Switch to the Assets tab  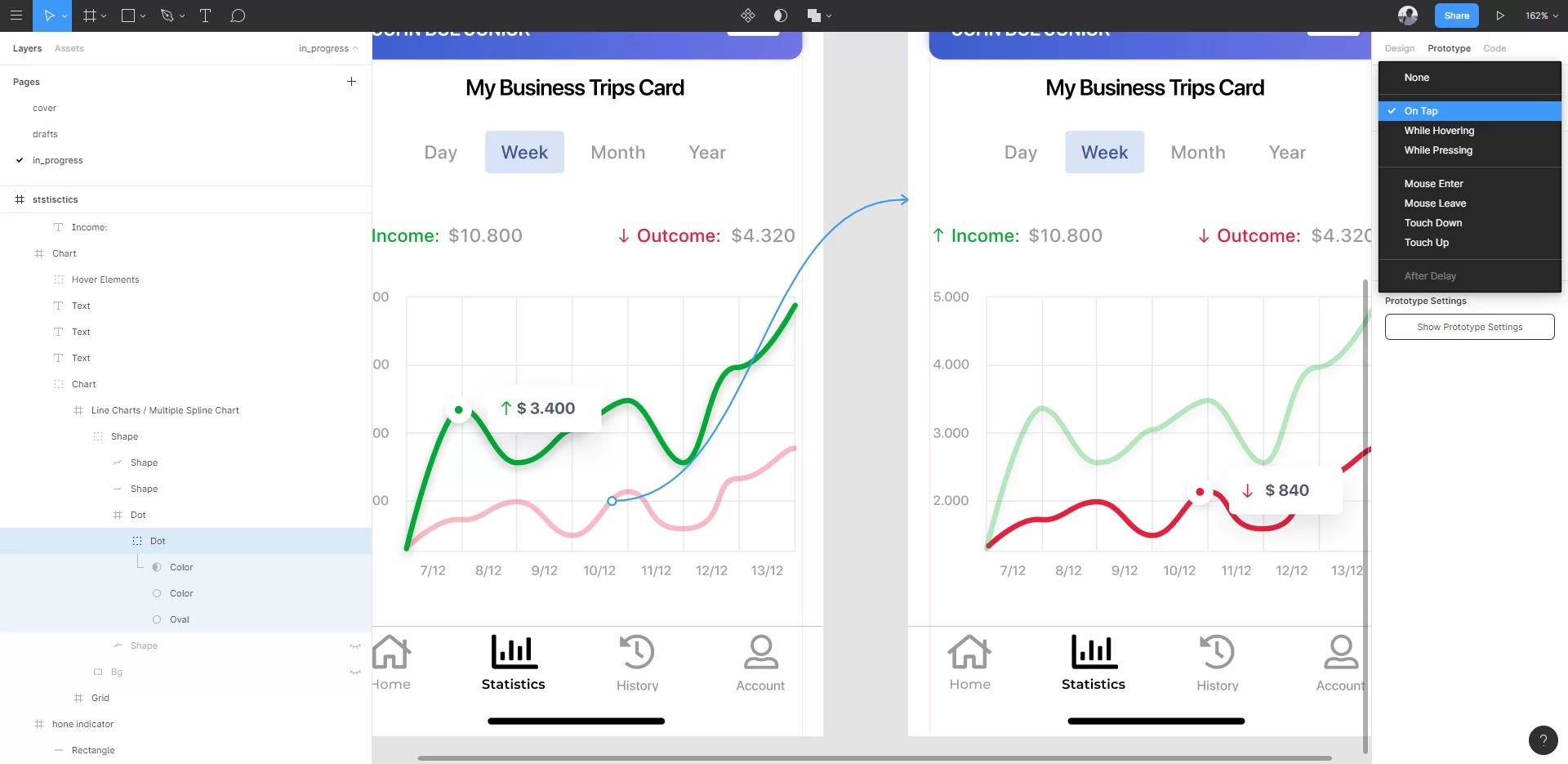pyautogui.click(x=69, y=48)
